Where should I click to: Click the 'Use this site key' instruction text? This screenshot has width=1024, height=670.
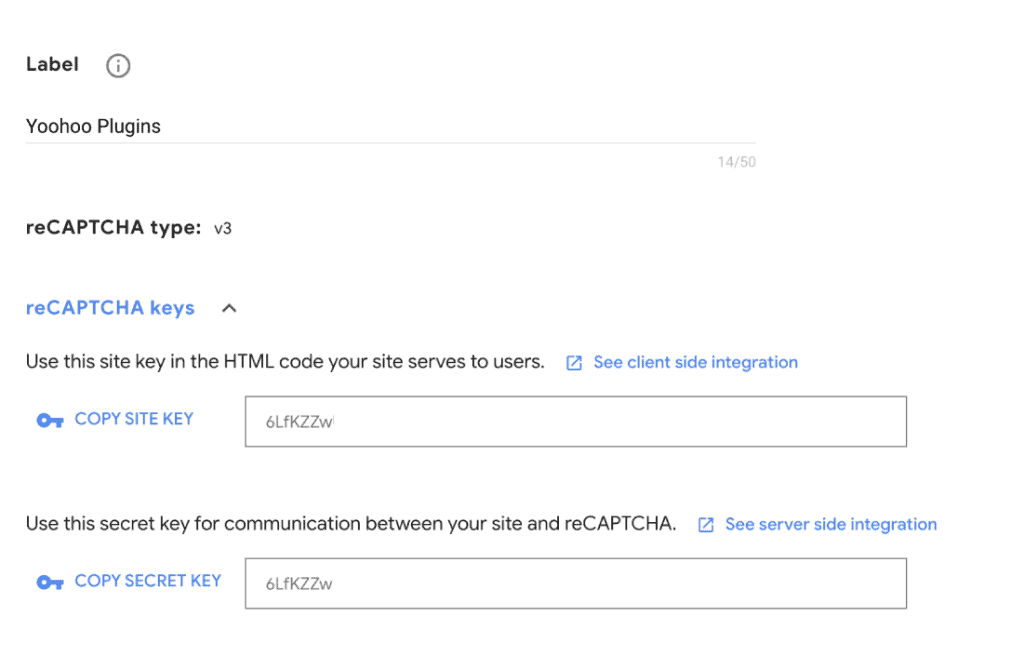point(285,362)
